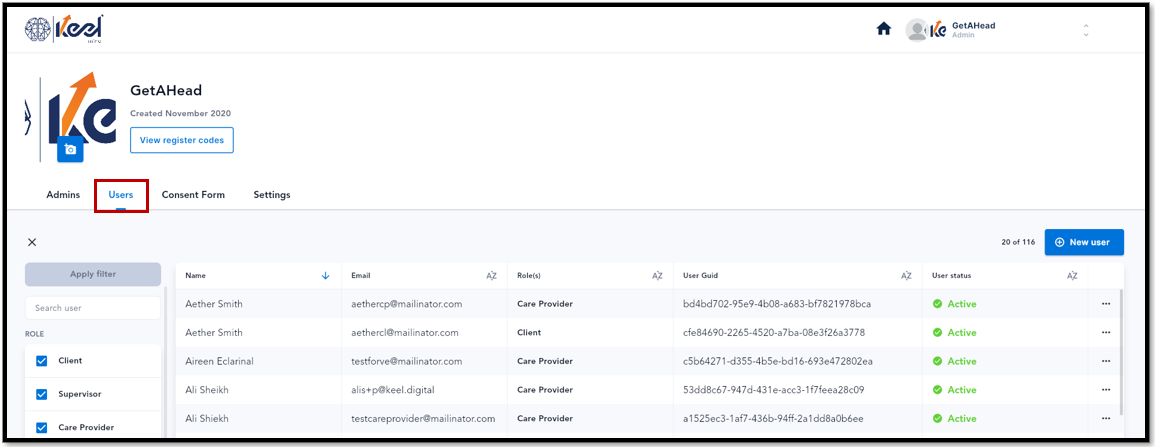Sort the User status column alphabetically
The image size is (1155, 447).
click(1072, 275)
